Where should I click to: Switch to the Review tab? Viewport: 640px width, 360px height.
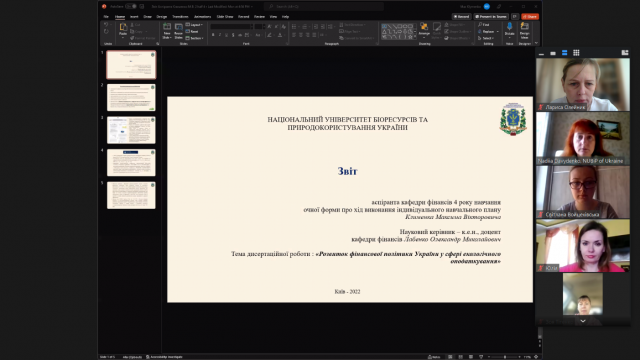tap(259, 17)
